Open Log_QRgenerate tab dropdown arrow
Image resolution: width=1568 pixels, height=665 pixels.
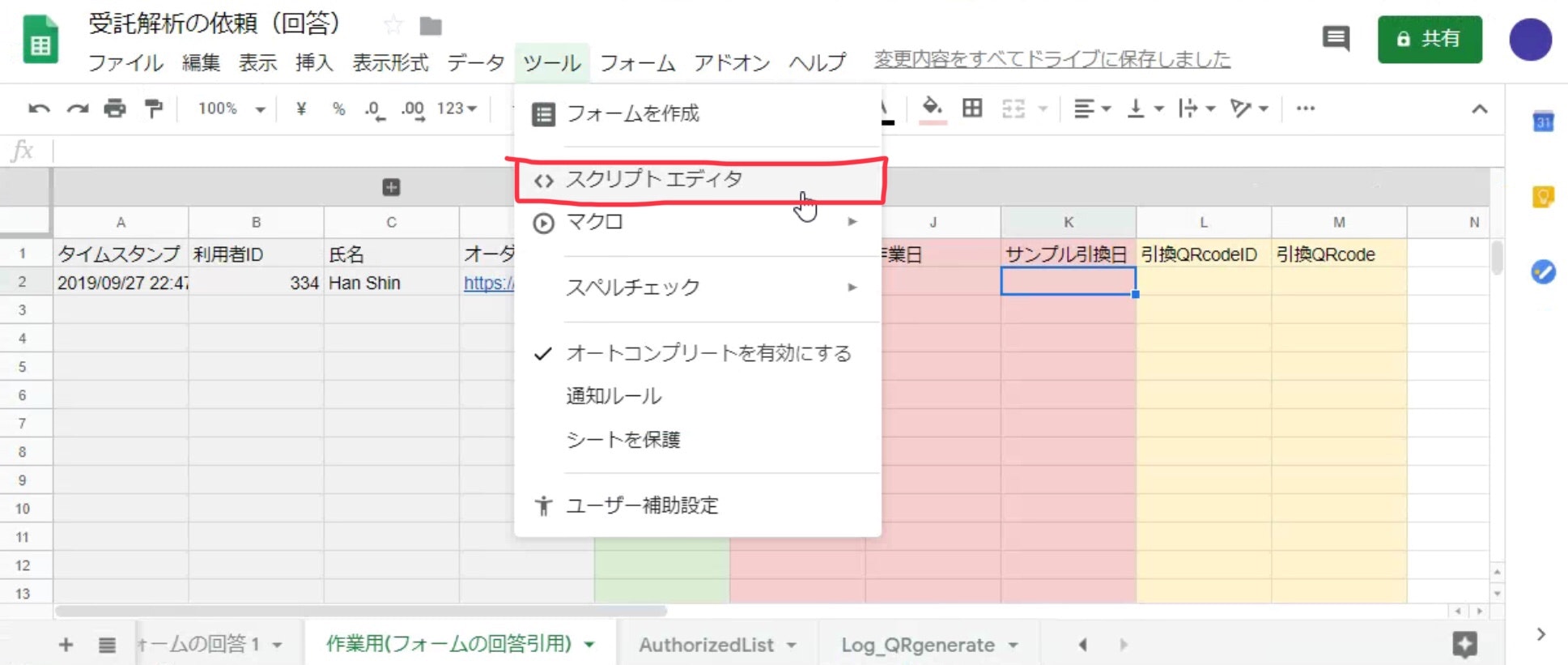[x=1013, y=646]
